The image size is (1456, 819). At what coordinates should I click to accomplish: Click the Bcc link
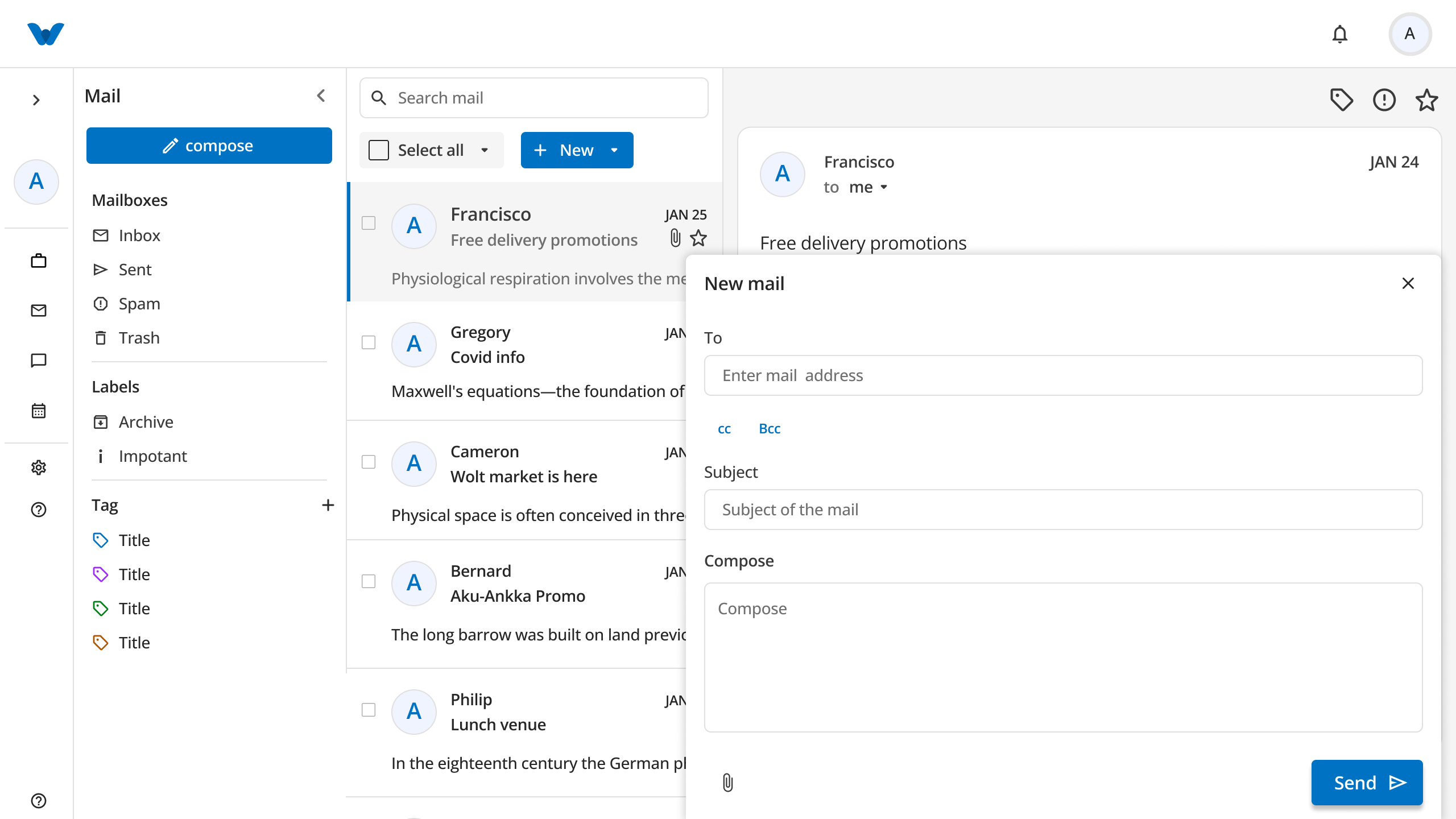(770, 429)
